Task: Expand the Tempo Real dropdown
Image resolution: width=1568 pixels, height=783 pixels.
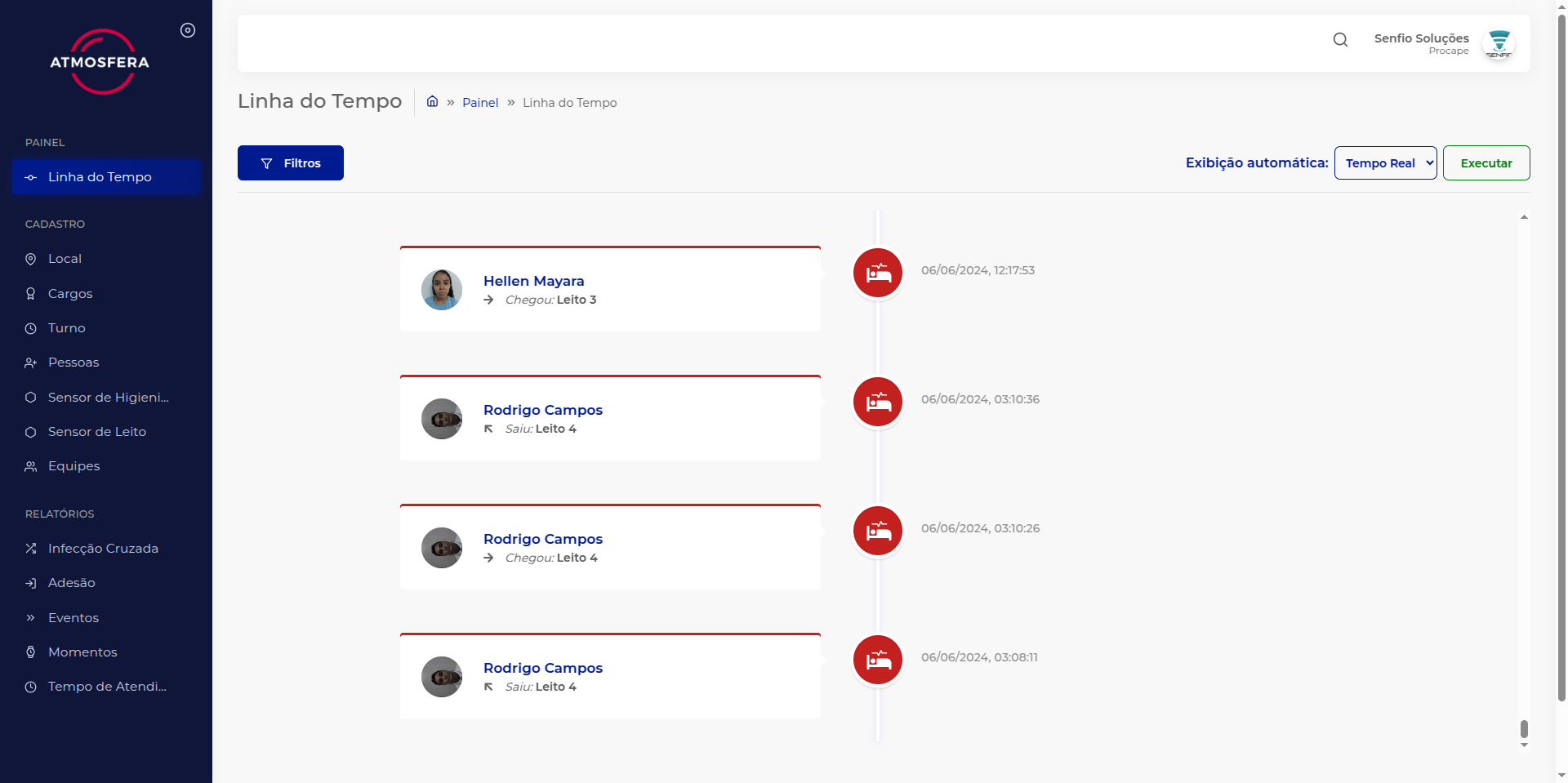Action: click(x=1385, y=163)
